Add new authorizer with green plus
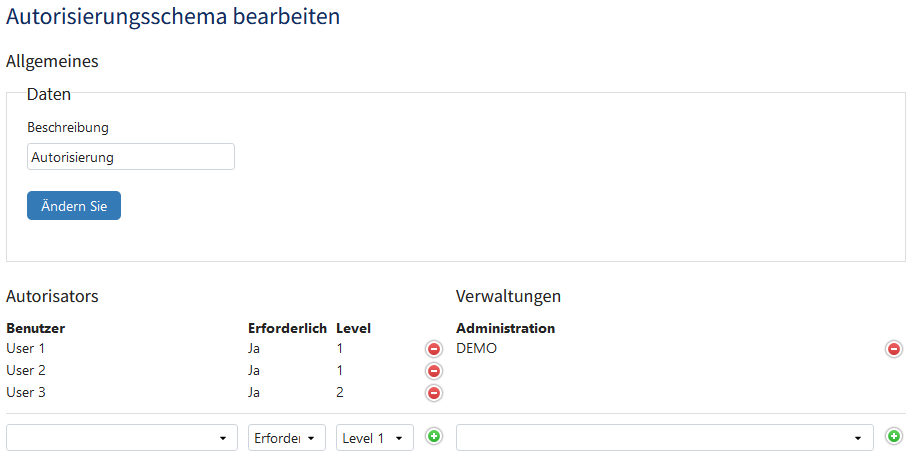911x464 pixels. point(433,436)
